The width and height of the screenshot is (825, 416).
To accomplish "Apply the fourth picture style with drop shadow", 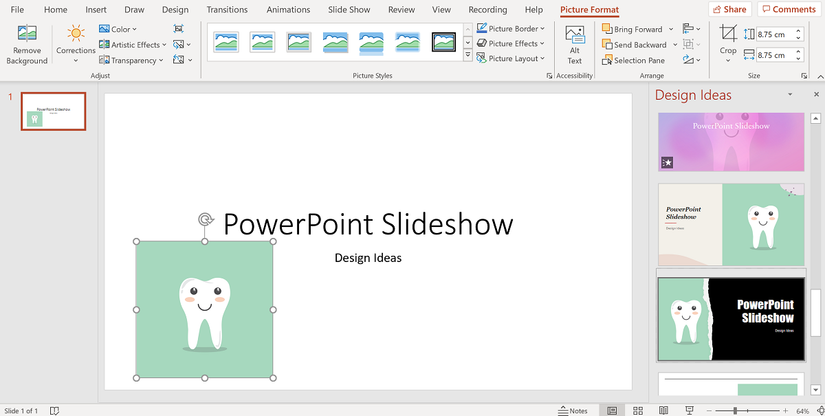I will tap(335, 42).
